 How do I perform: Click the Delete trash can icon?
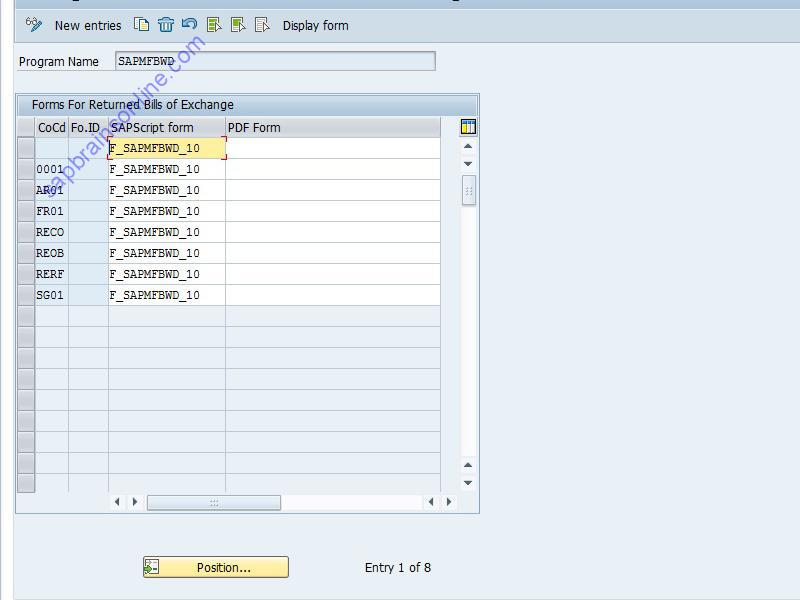point(166,24)
